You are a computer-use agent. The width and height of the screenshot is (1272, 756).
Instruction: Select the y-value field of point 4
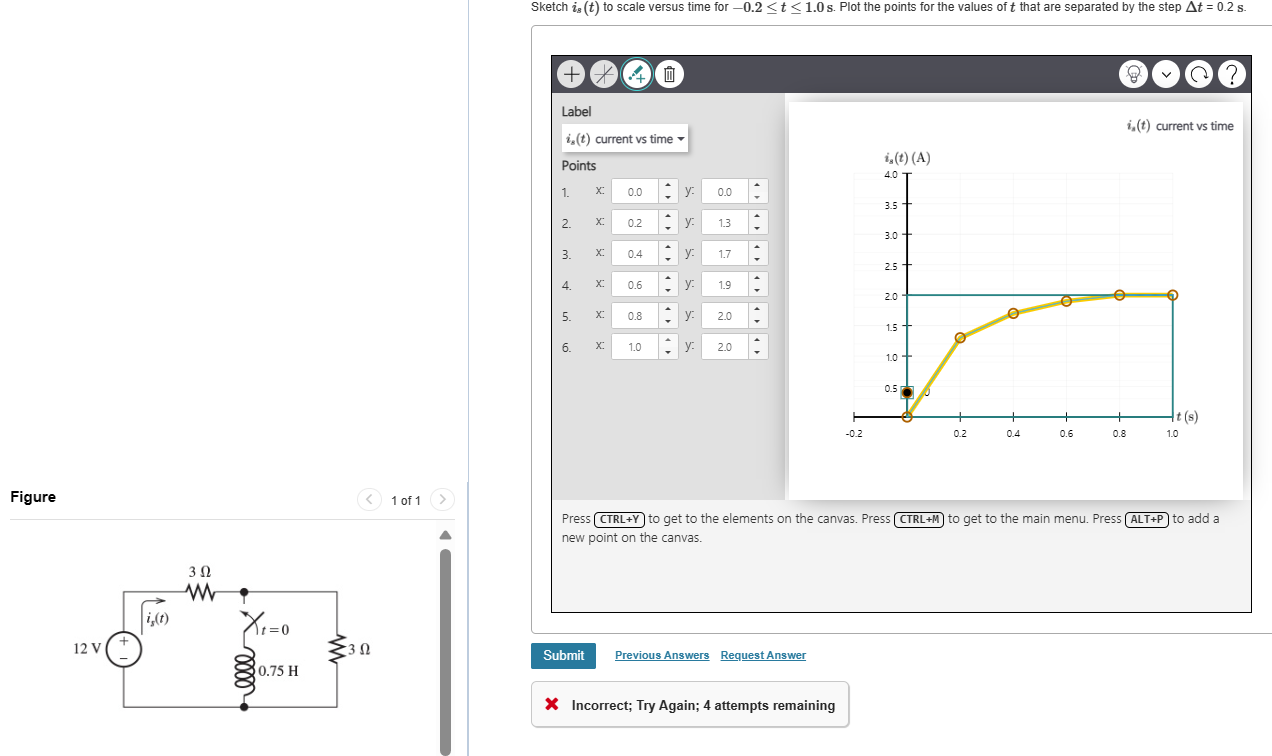pos(724,284)
